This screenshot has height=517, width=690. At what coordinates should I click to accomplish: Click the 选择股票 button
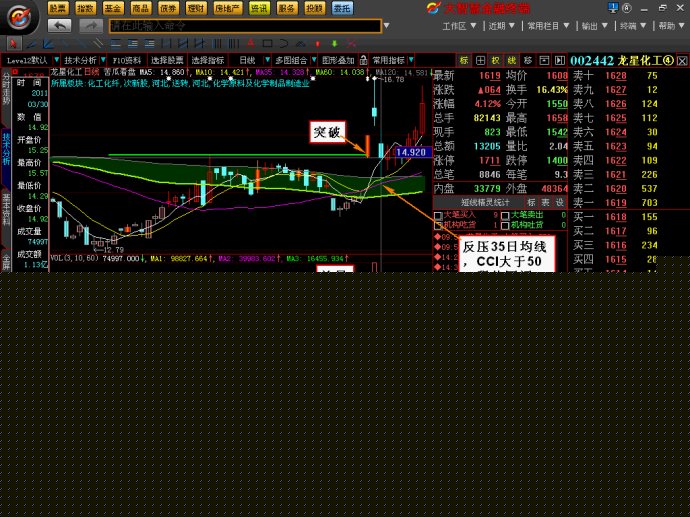pos(167,60)
